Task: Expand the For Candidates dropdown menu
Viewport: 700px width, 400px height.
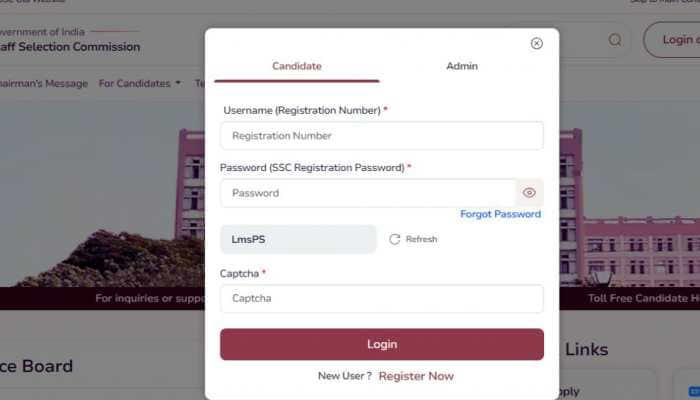Action: pyautogui.click(x=135, y=84)
